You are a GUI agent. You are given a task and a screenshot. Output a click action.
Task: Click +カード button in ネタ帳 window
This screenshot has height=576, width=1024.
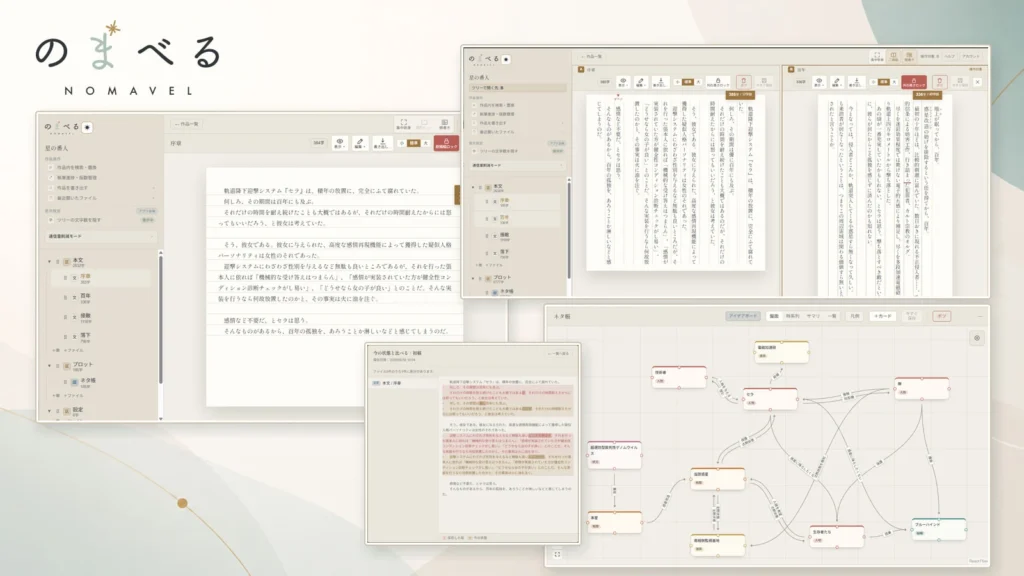[882, 316]
